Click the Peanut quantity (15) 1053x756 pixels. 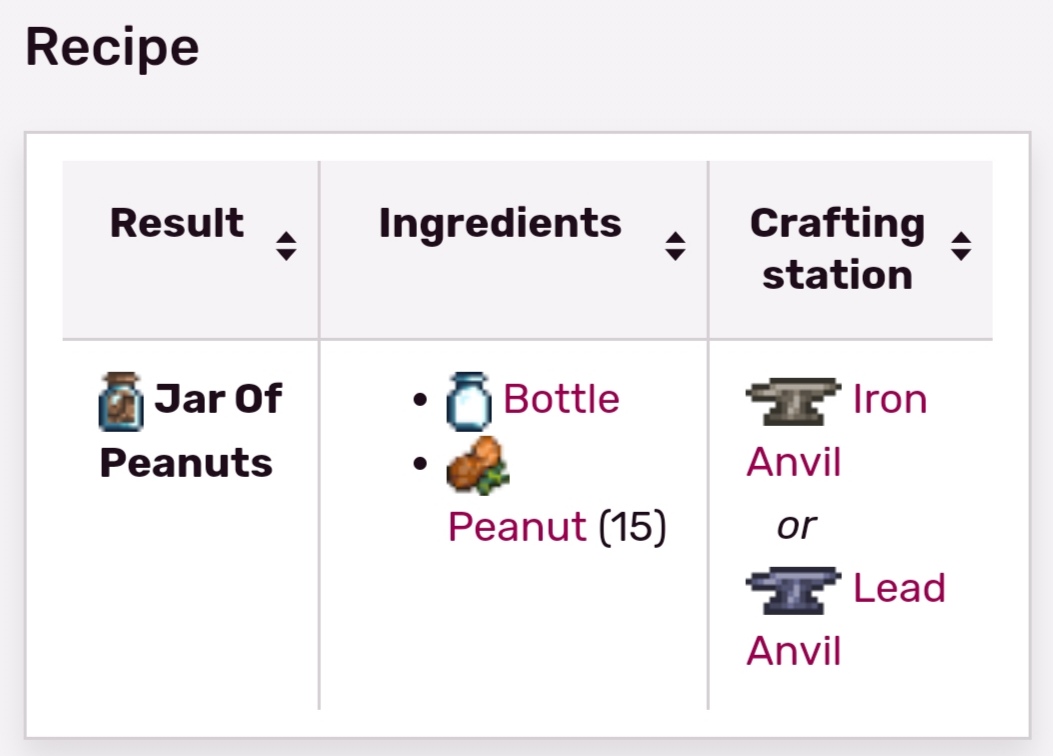pos(632,526)
